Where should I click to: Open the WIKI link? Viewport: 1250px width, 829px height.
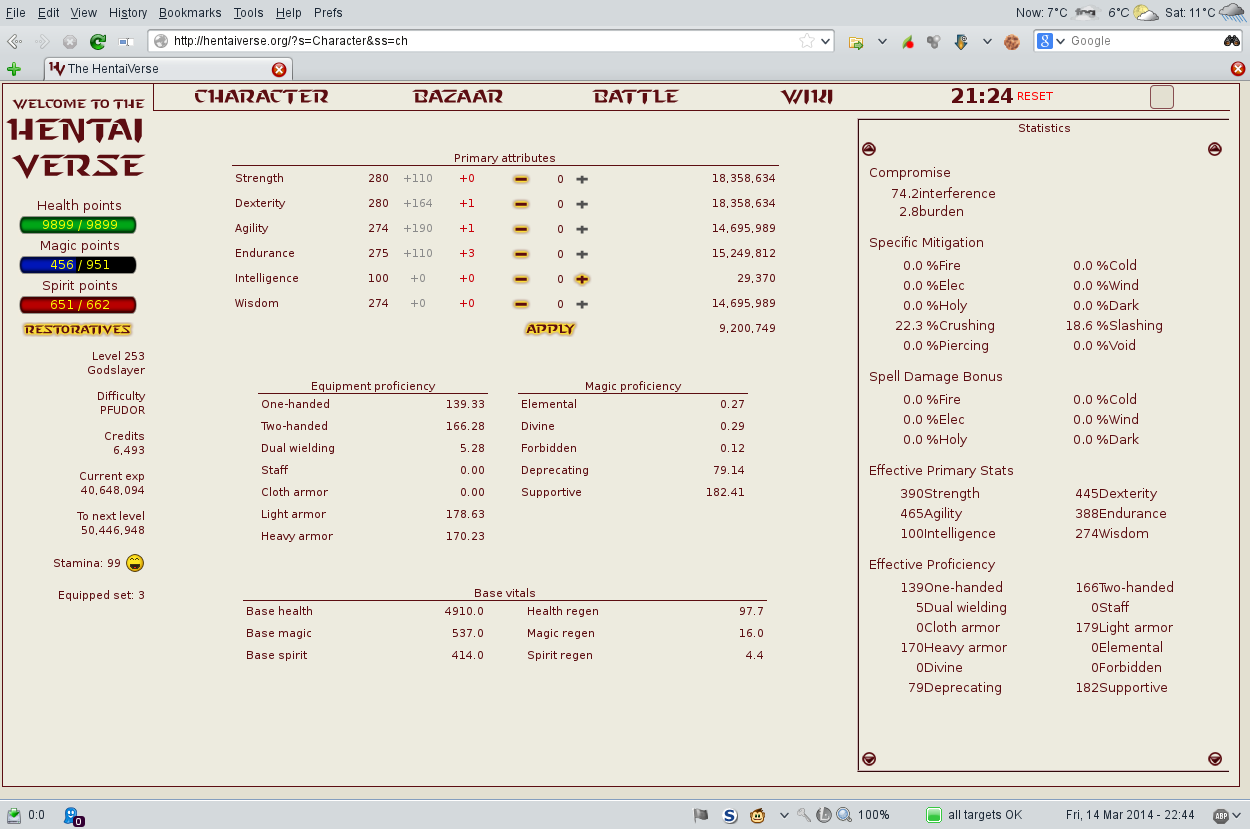(x=807, y=97)
